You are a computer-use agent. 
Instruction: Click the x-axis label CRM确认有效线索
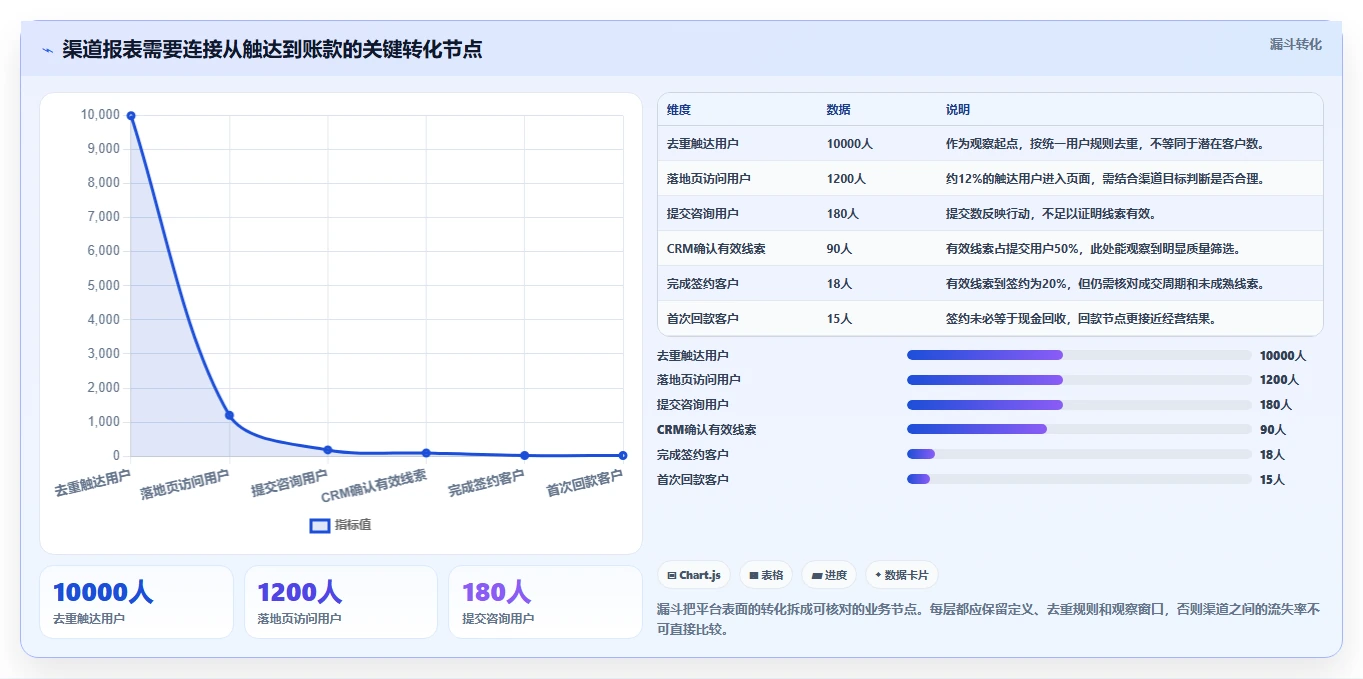[x=374, y=486]
